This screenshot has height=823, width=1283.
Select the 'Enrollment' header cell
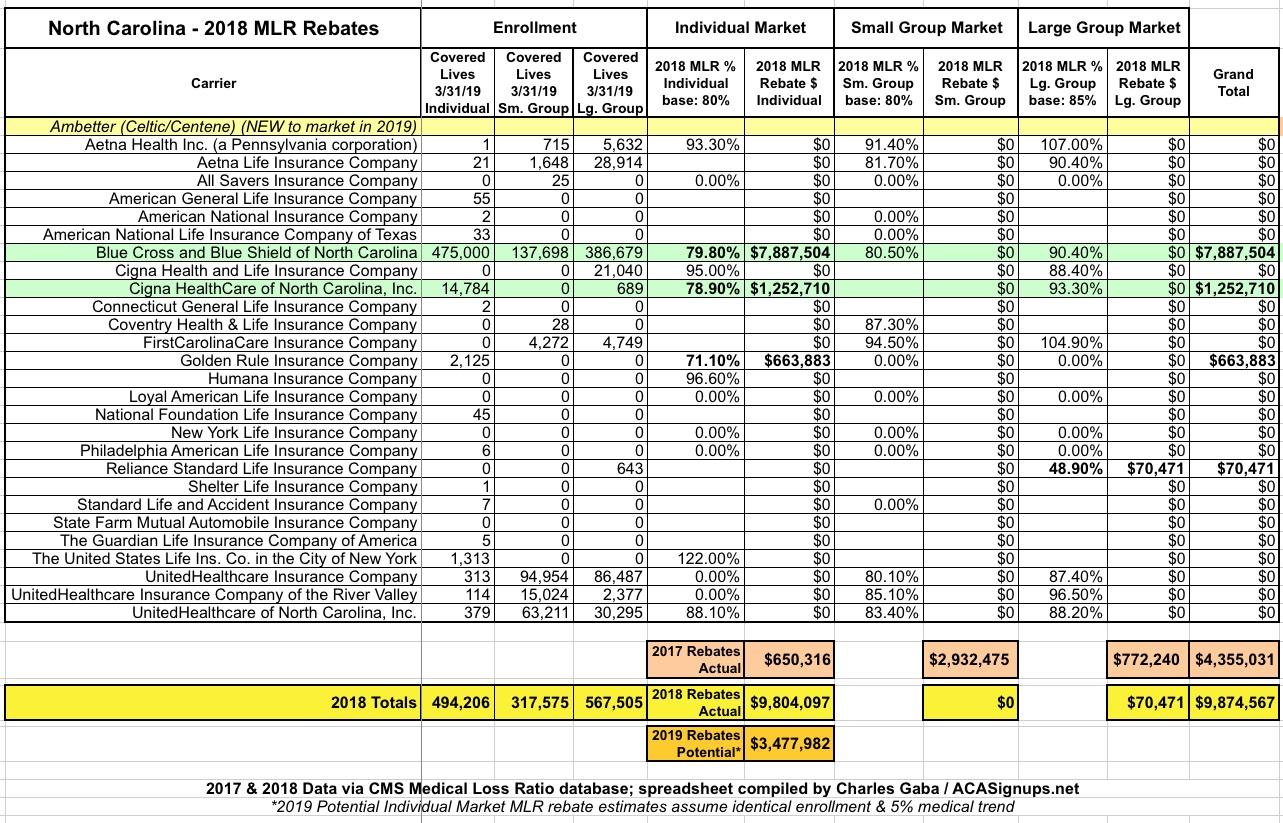pyautogui.click(x=534, y=28)
